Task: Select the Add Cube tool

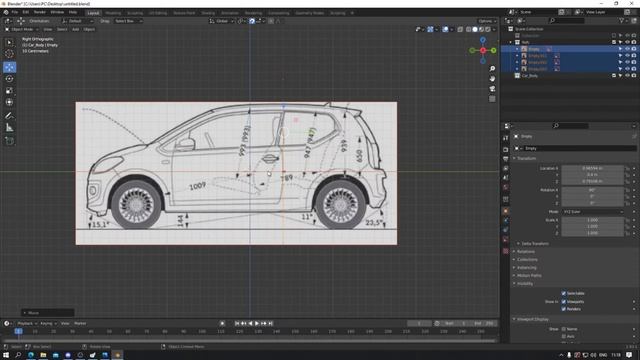Action: pyautogui.click(x=9, y=141)
